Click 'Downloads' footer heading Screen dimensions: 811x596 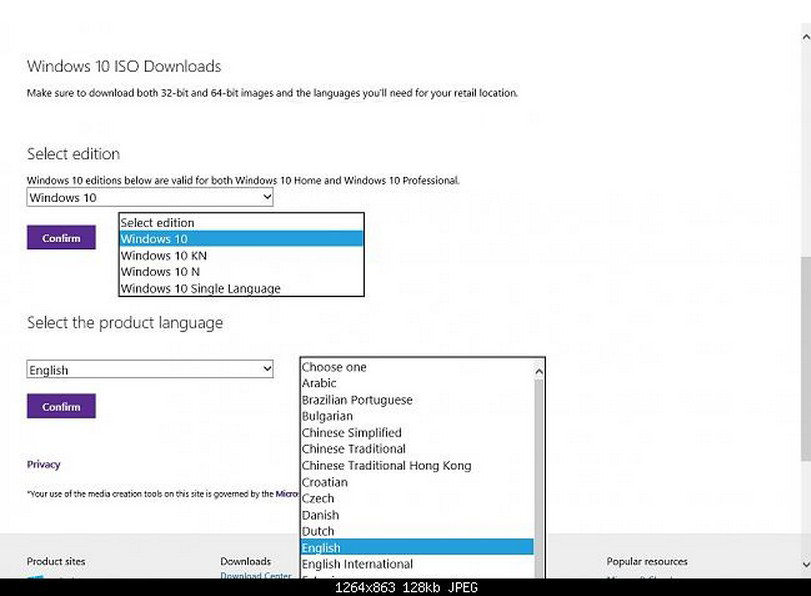tap(246, 561)
